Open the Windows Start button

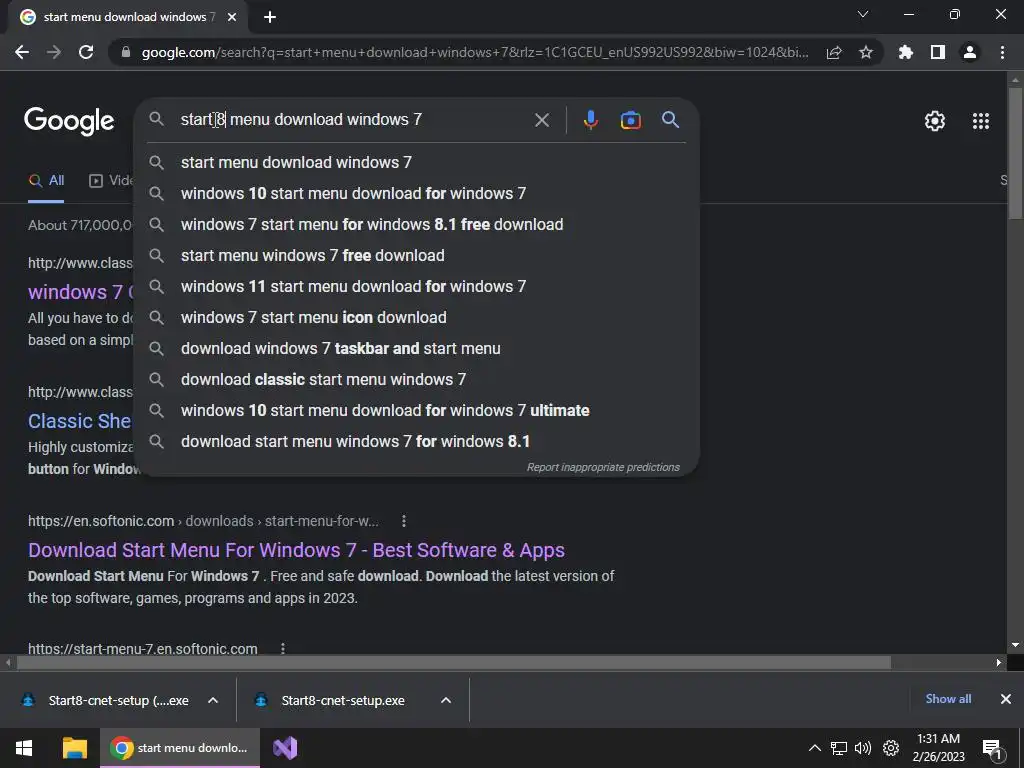24,748
